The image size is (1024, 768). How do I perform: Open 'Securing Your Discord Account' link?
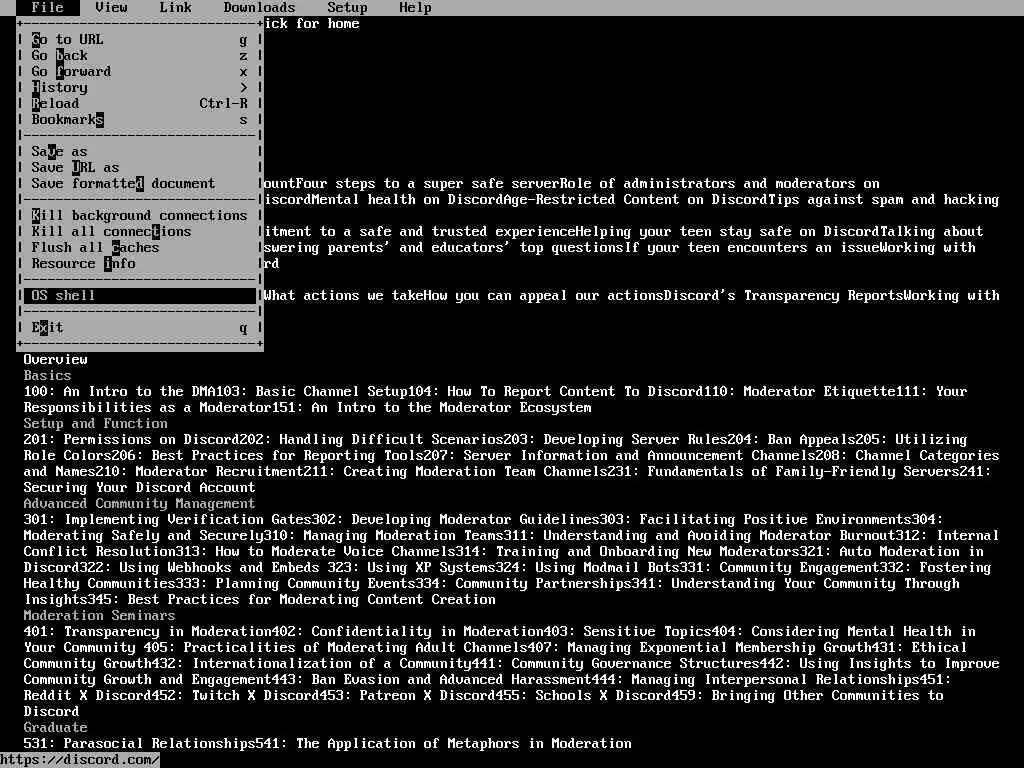coord(139,488)
